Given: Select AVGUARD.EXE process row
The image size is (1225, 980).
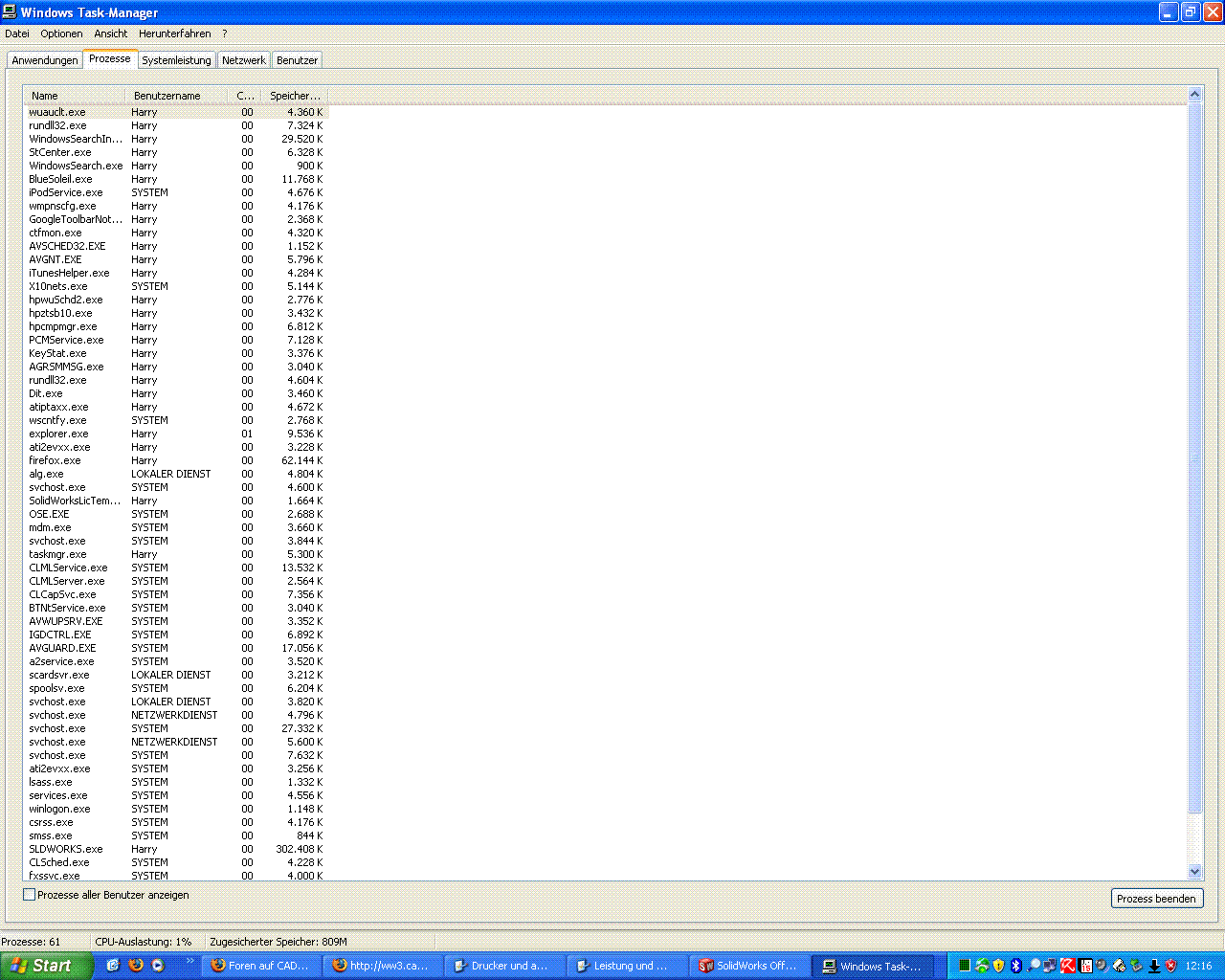Looking at the screenshot, I should click(176, 648).
